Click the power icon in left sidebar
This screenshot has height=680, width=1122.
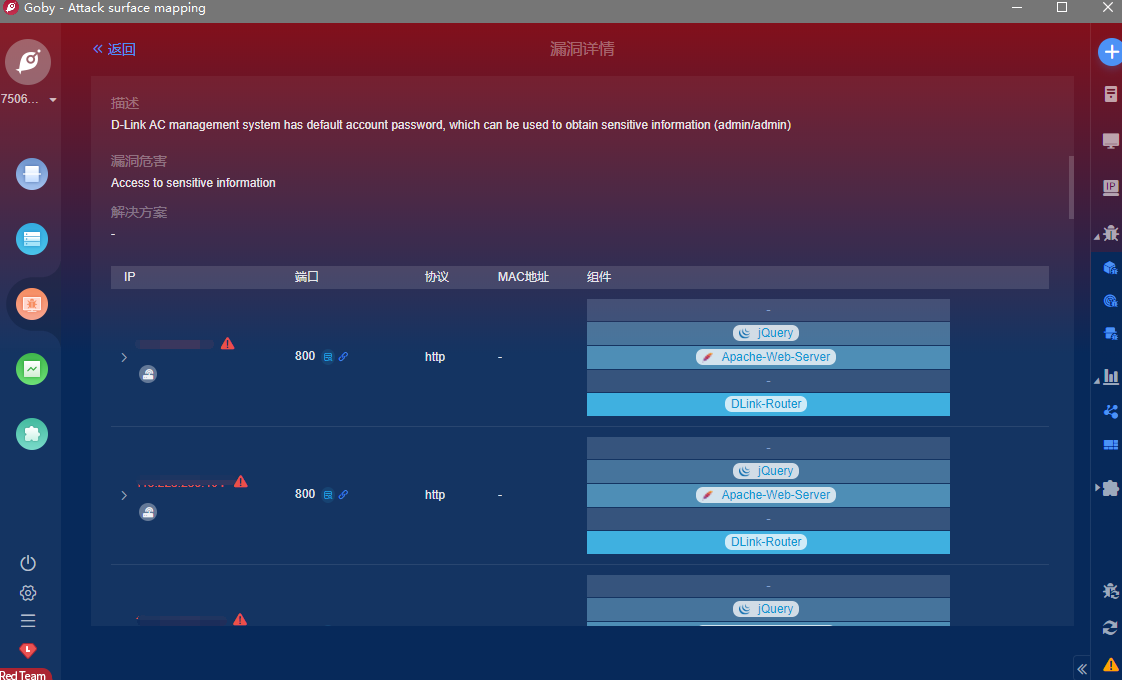tap(28, 563)
